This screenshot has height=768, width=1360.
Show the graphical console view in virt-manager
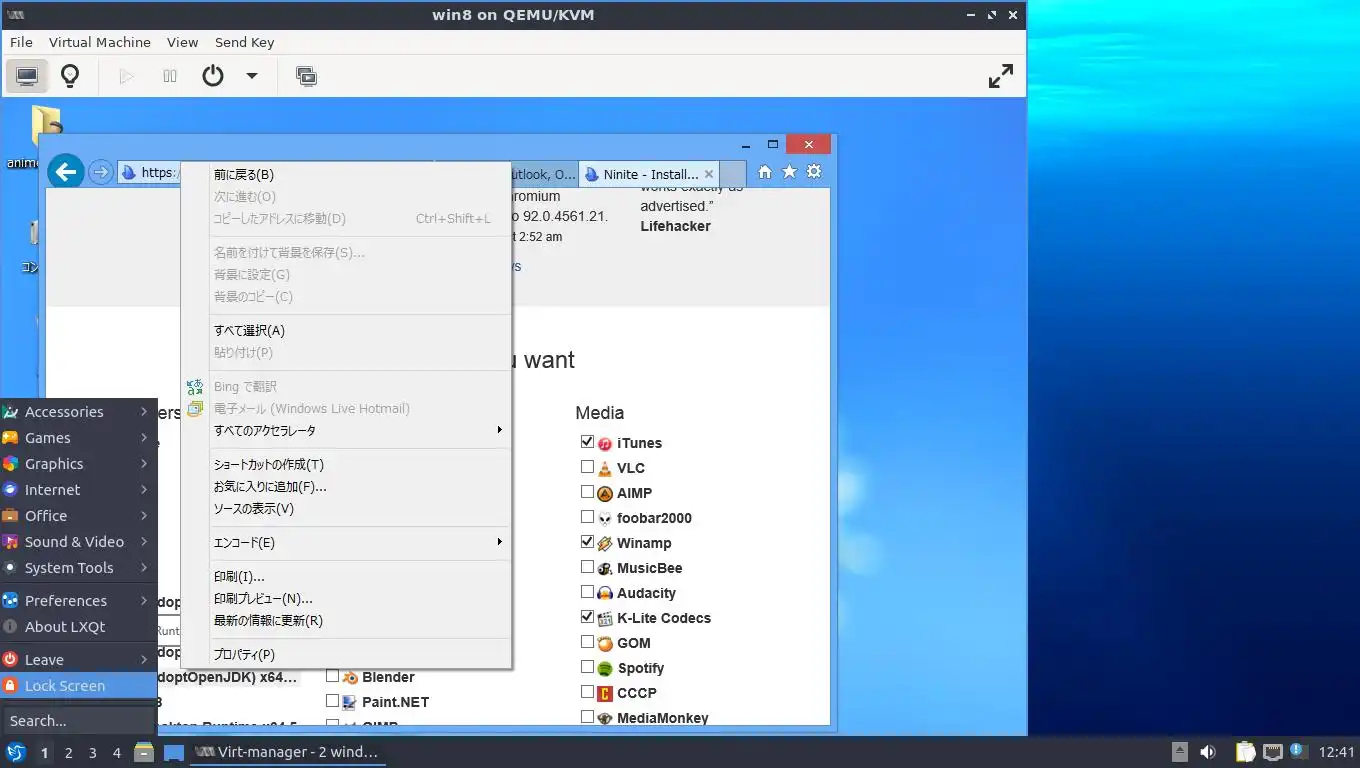(x=27, y=76)
